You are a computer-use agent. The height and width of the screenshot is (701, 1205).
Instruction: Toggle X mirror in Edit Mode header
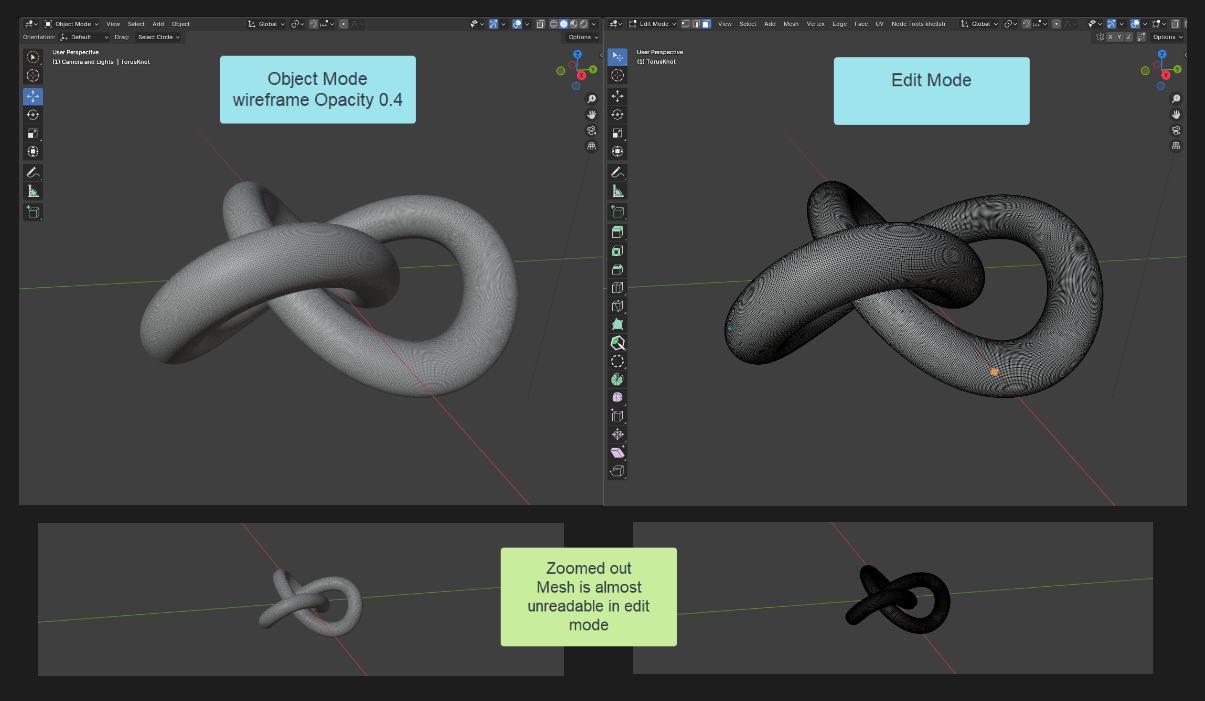coord(1110,37)
